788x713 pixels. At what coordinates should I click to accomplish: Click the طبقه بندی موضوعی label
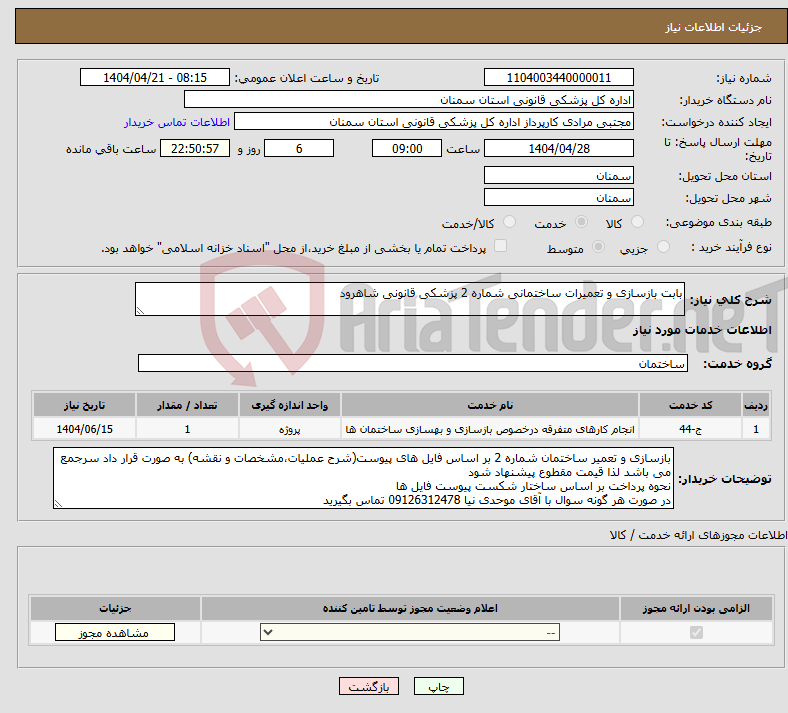[x=719, y=222]
